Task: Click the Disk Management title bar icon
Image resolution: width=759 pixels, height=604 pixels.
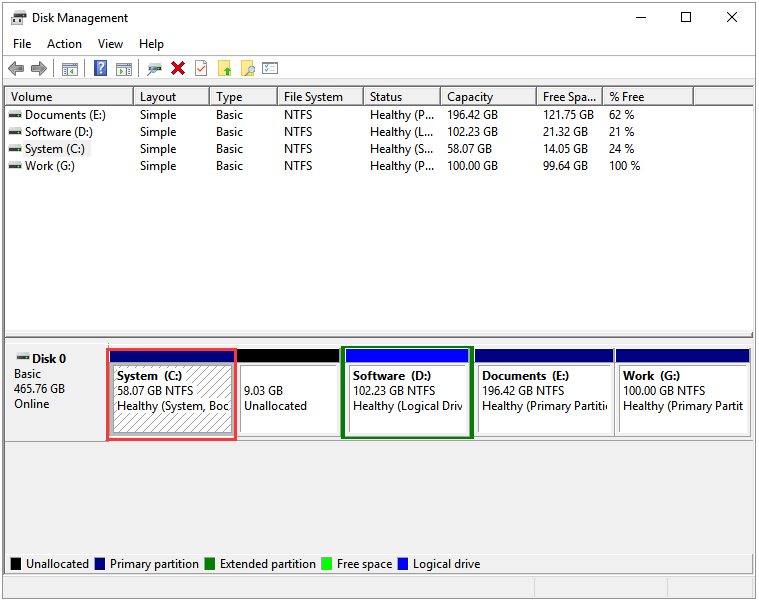Action: tap(18, 18)
